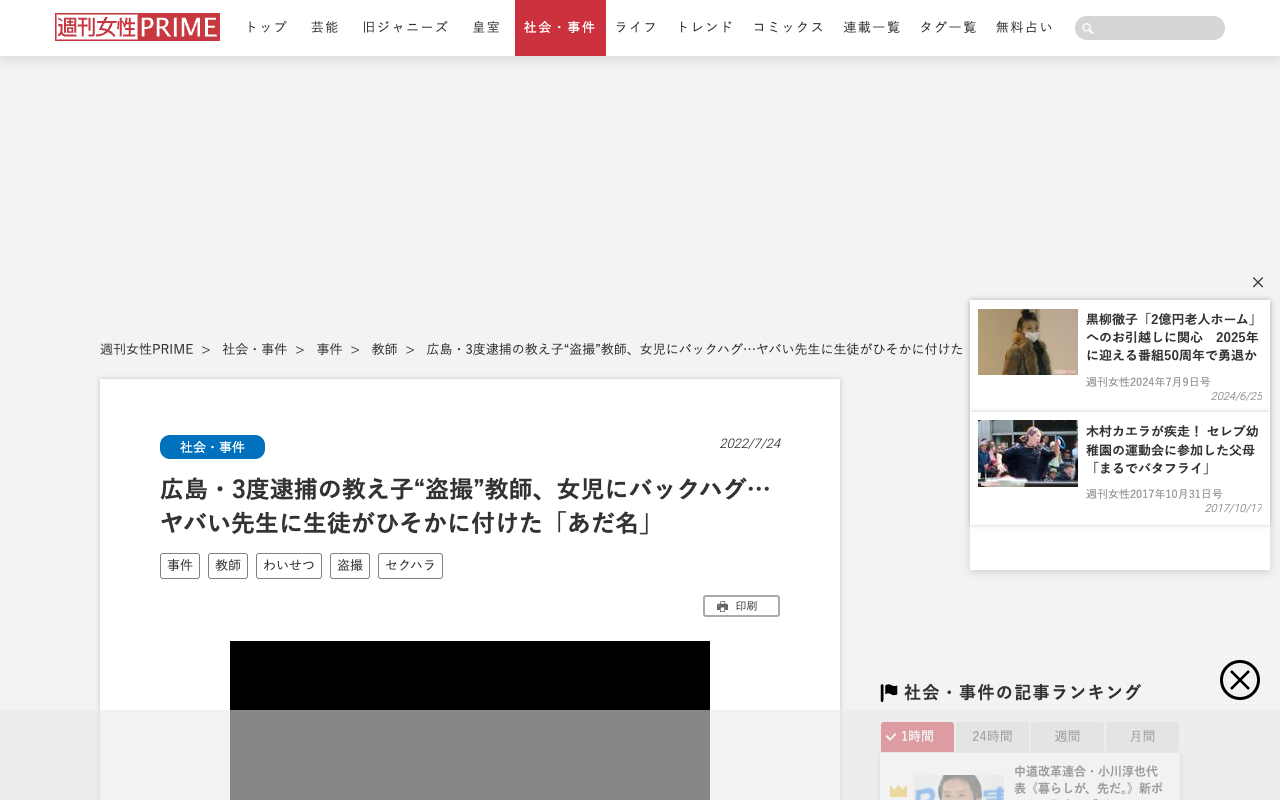The height and width of the screenshot is (800, 1280).
Task: Close the recommended articles popup
Action: click(x=1258, y=282)
